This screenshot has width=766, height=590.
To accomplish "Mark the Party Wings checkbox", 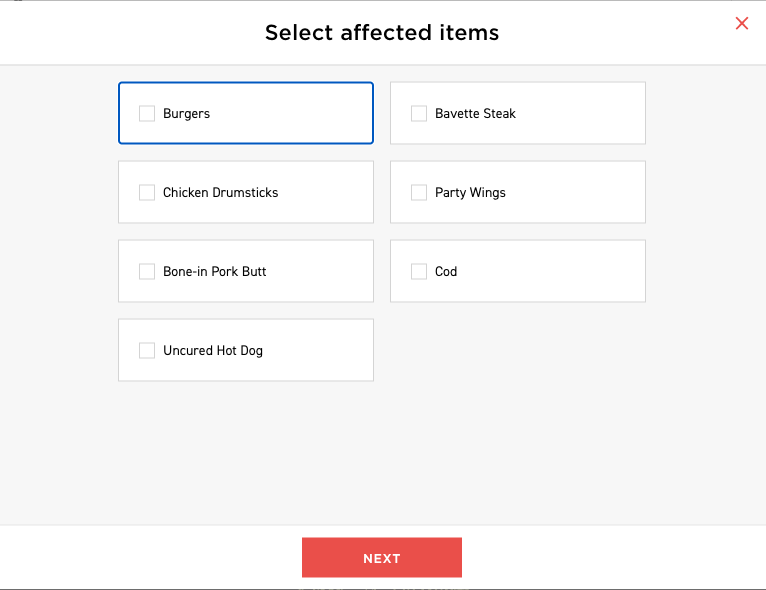I will [x=419, y=193].
